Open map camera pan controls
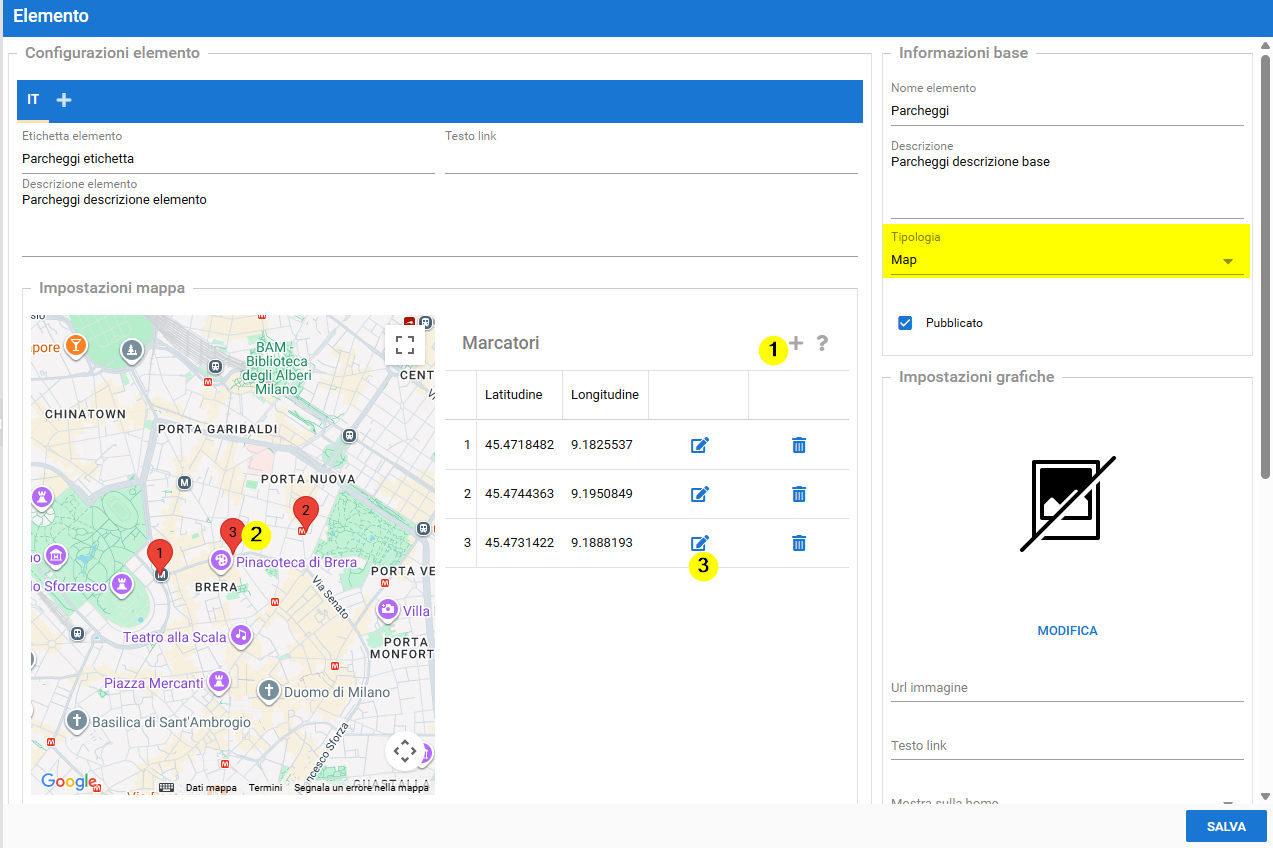The height and width of the screenshot is (848, 1273). (405, 750)
